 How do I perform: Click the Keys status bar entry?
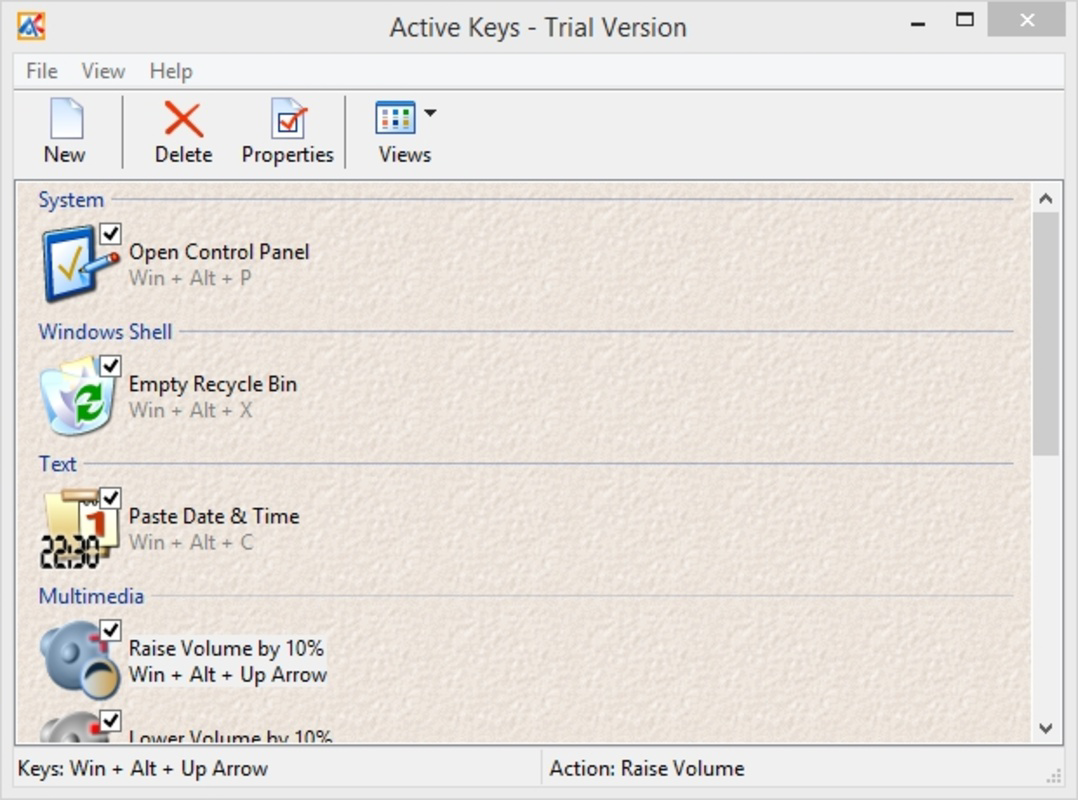[143, 768]
